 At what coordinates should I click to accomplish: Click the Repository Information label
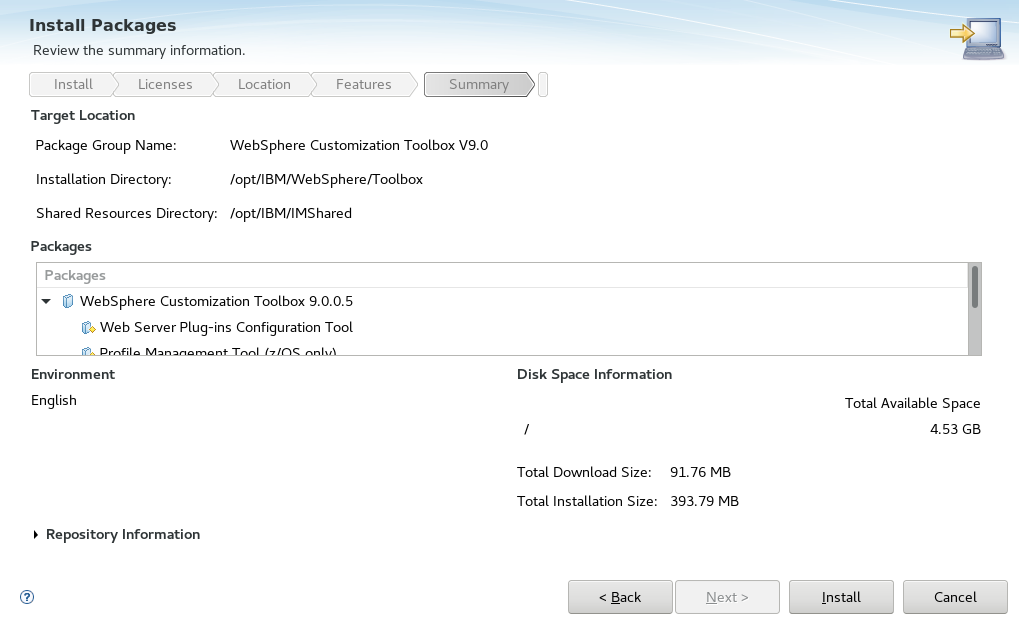click(123, 535)
